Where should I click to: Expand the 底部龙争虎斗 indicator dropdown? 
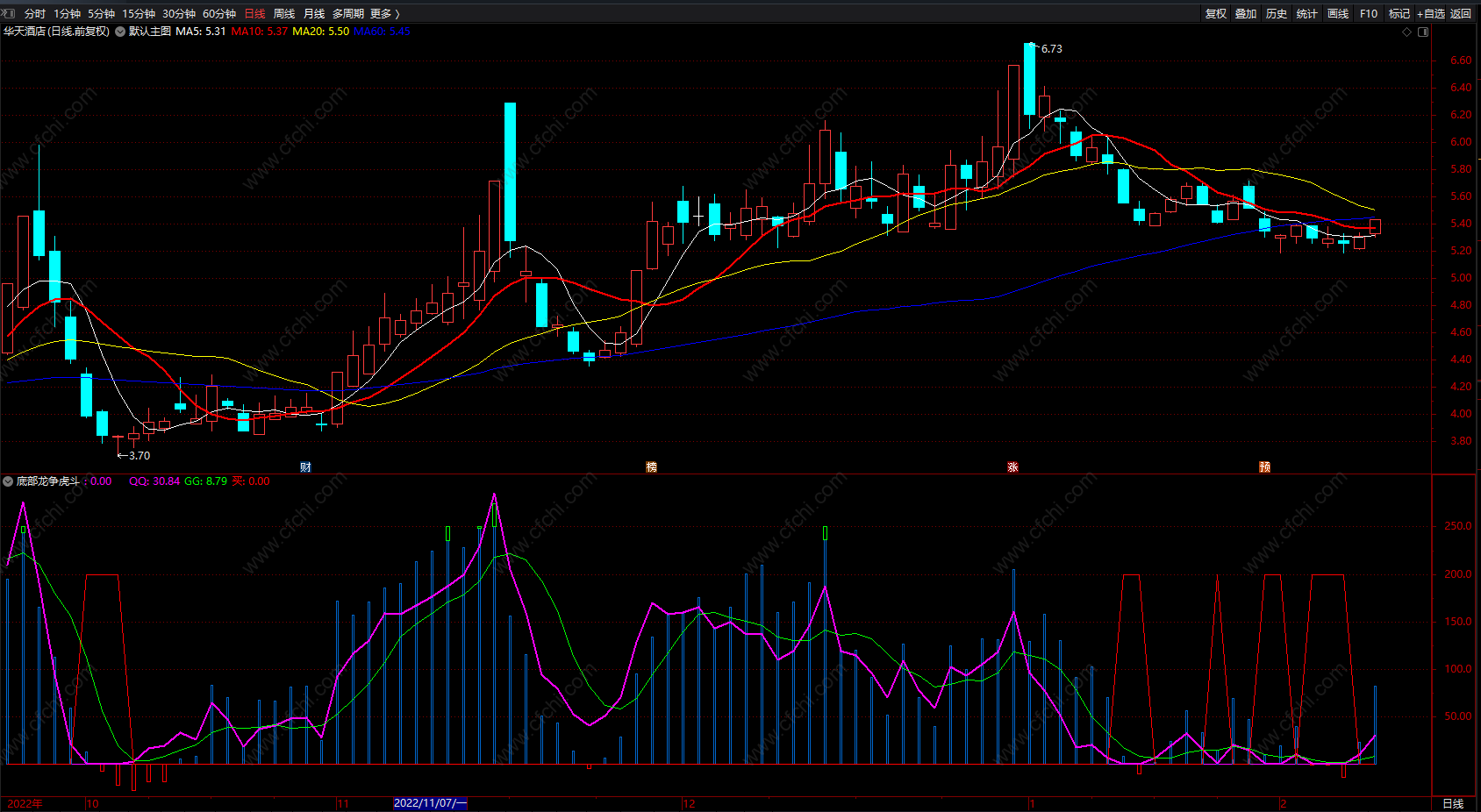pyautogui.click(x=8, y=481)
